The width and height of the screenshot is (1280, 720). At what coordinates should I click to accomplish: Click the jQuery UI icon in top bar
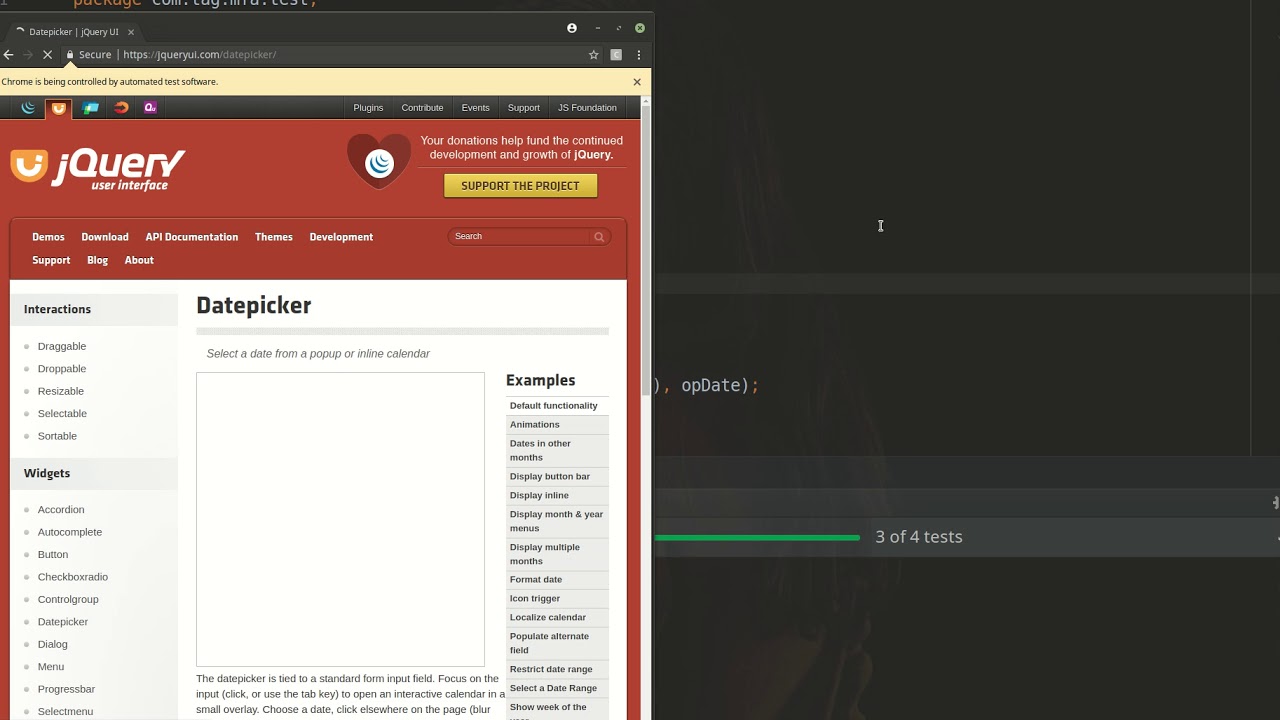point(59,108)
